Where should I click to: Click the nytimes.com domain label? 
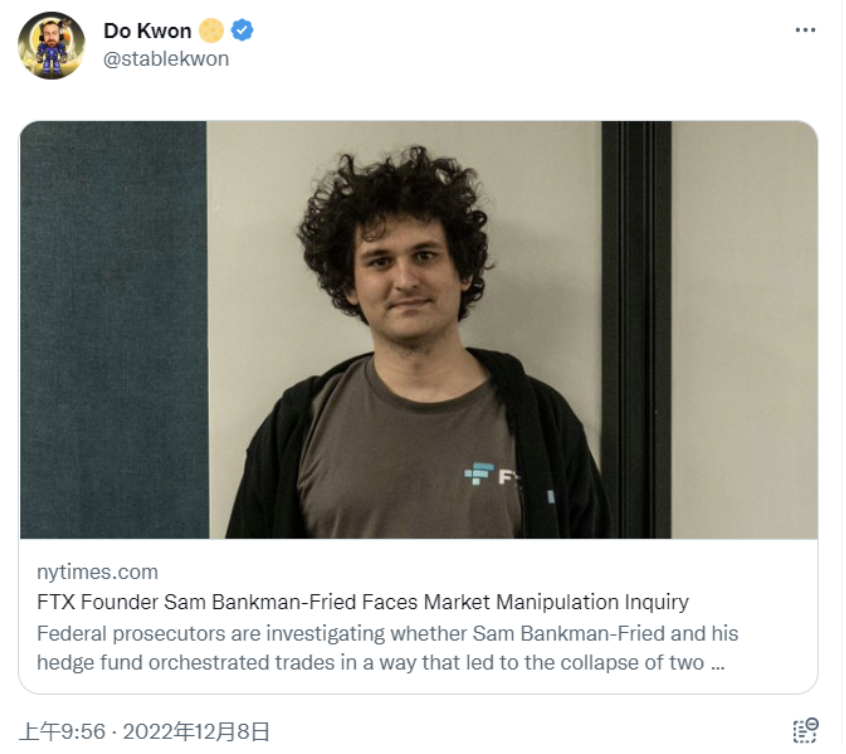[x=98, y=572]
